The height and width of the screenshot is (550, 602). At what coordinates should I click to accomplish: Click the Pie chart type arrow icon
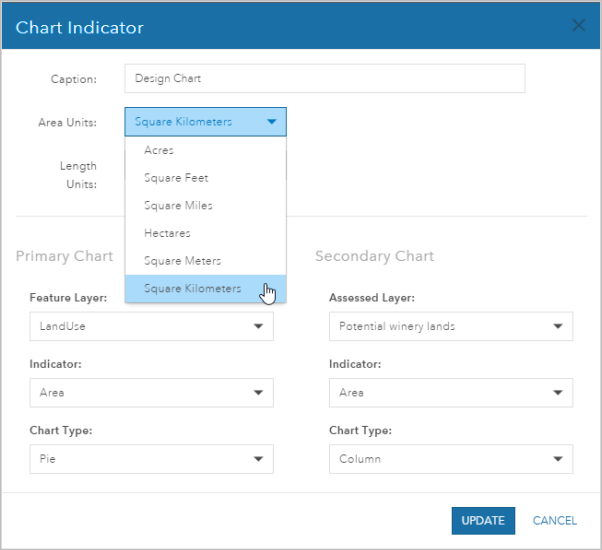tap(258, 459)
